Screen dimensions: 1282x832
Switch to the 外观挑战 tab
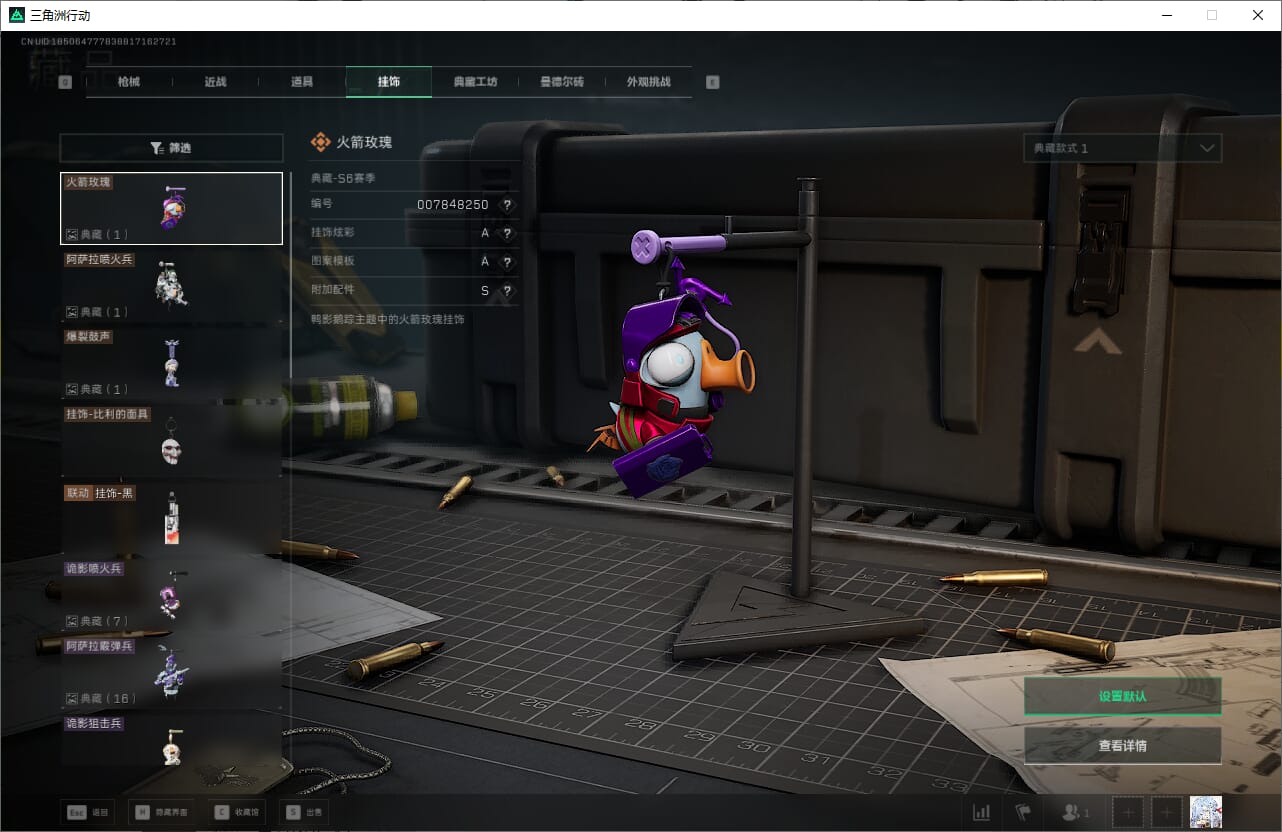(x=648, y=82)
